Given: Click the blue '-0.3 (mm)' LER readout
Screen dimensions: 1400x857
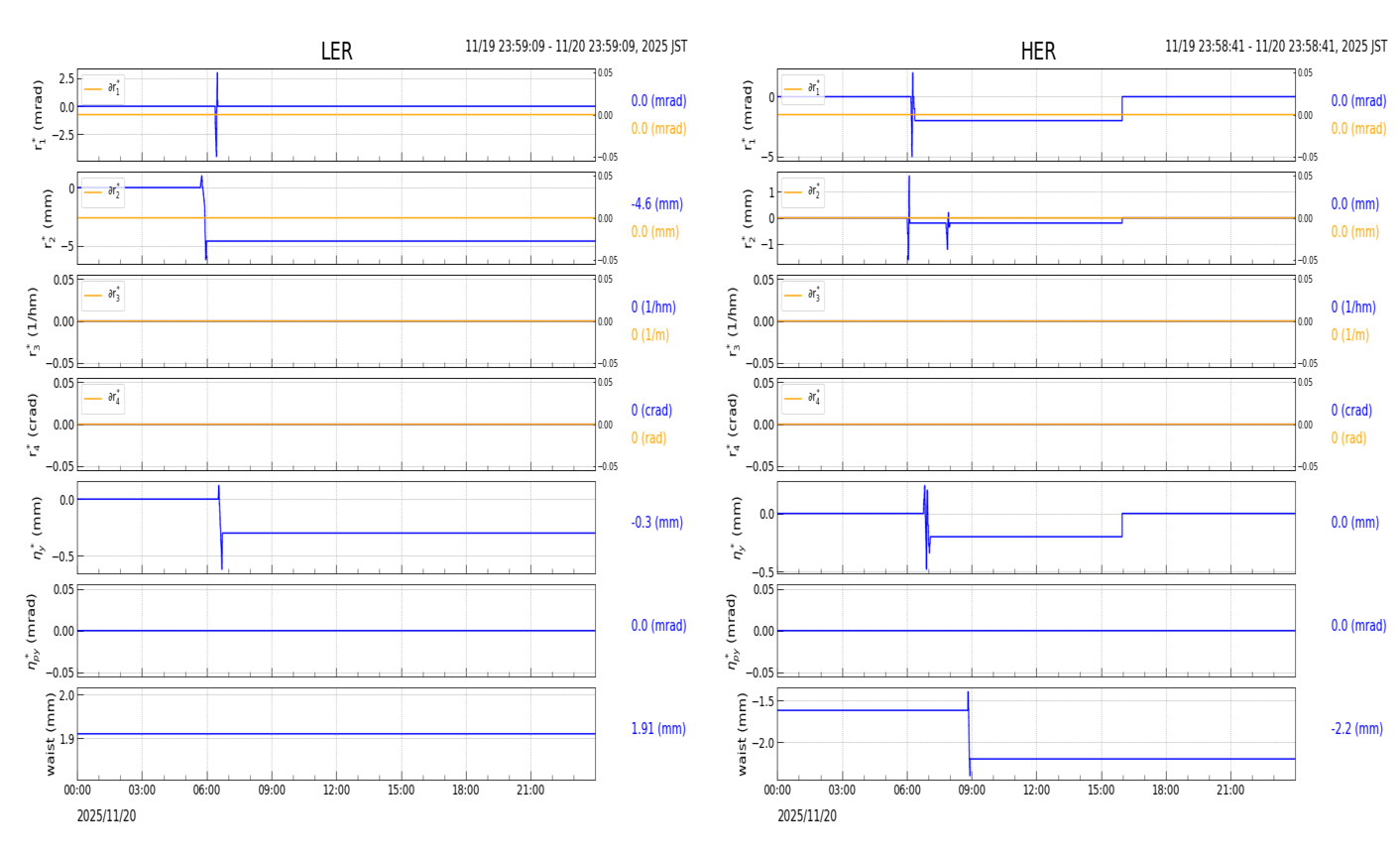Looking at the screenshot, I should (x=656, y=522).
